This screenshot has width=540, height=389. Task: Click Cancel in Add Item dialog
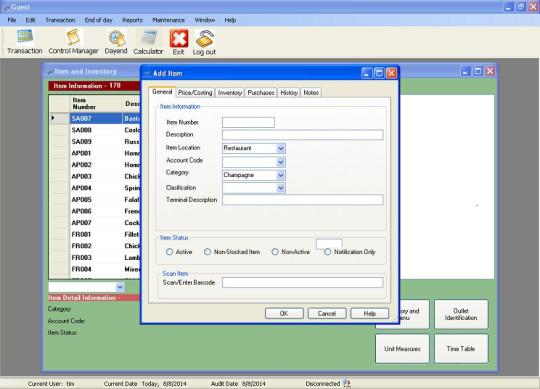[x=327, y=313]
